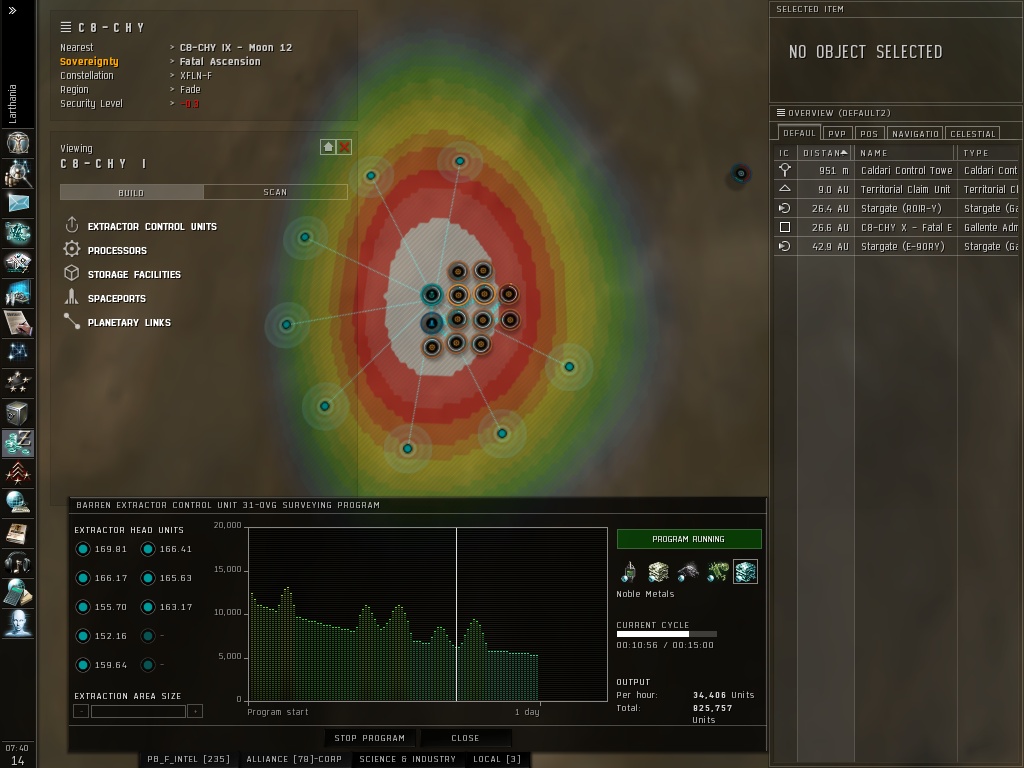The width and height of the screenshot is (1024, 768).
Task: Open the Assets safe icon
Action: point(18,413)
